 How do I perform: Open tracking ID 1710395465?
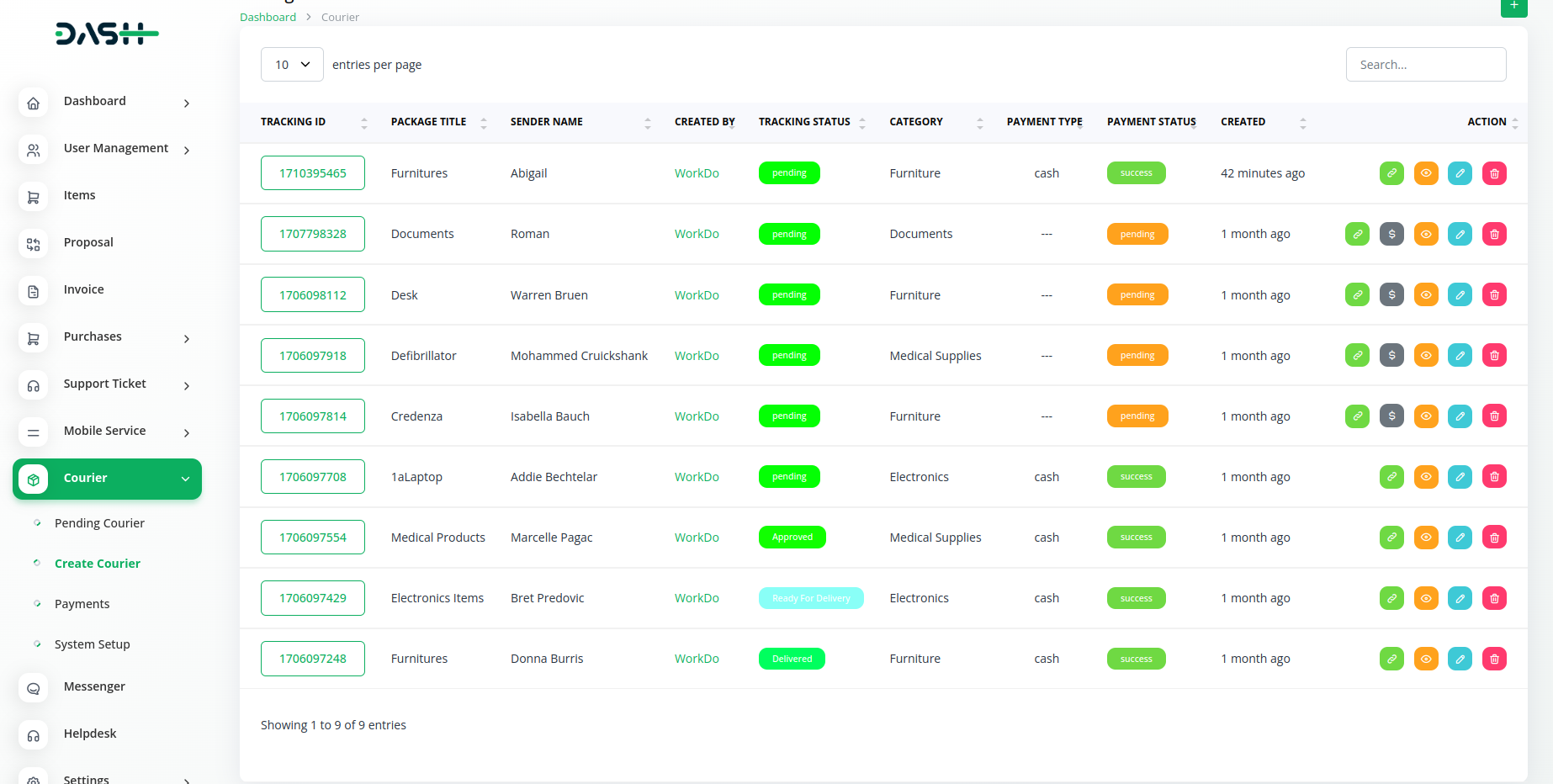313,173
